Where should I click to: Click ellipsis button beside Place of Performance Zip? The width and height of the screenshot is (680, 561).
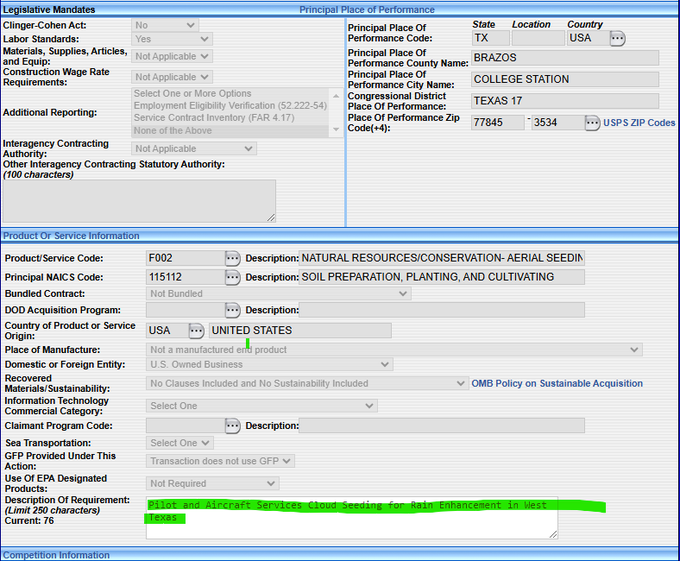point(592,123)
